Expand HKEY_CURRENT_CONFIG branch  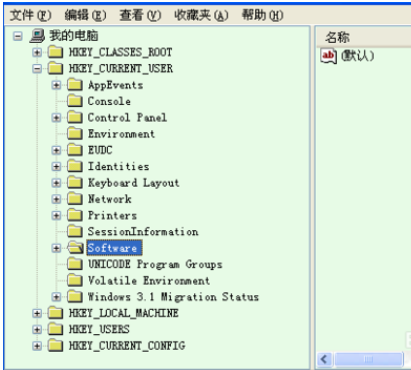pos(37,346)
